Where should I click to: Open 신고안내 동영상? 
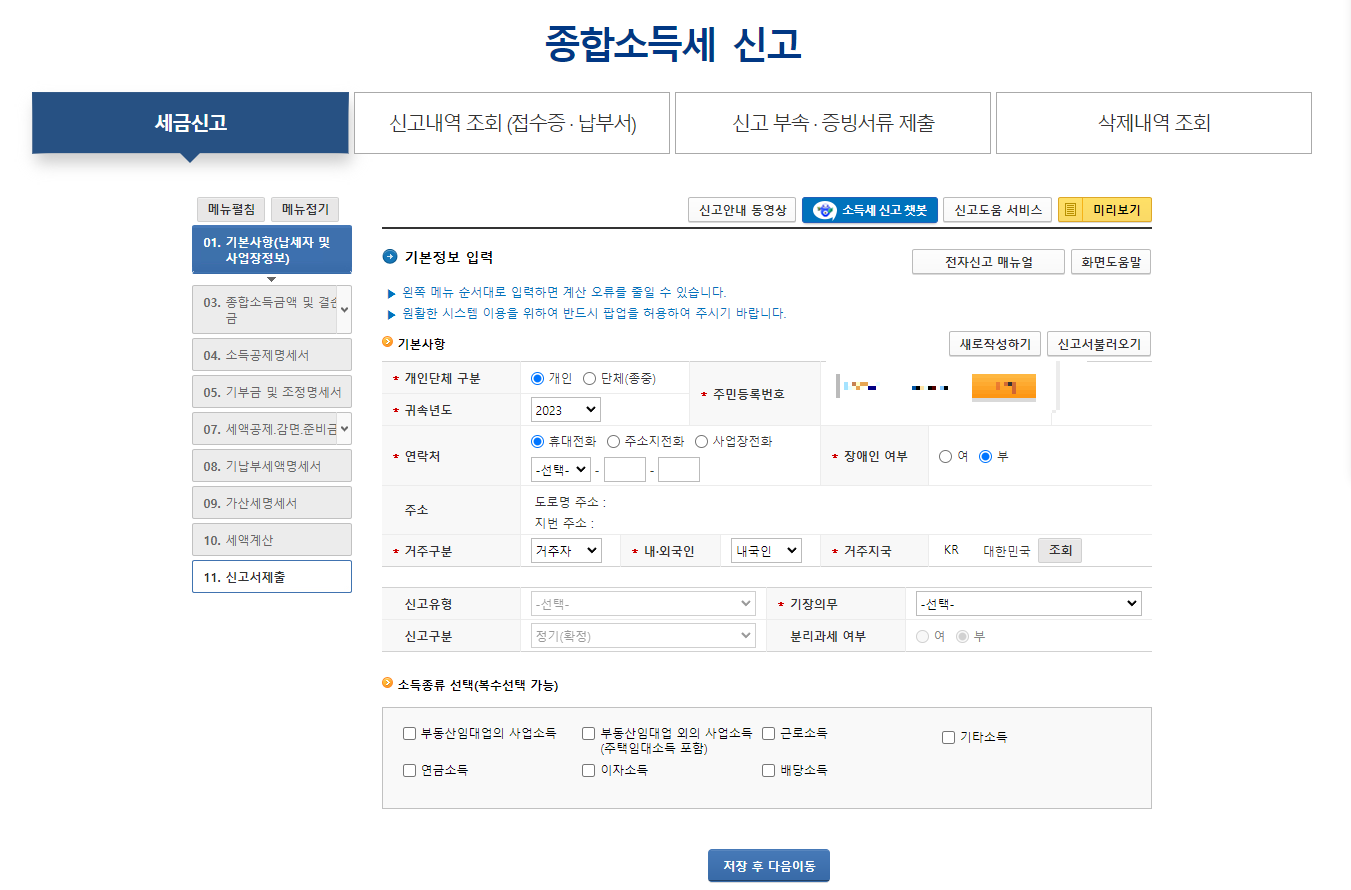tap(742, 210)
